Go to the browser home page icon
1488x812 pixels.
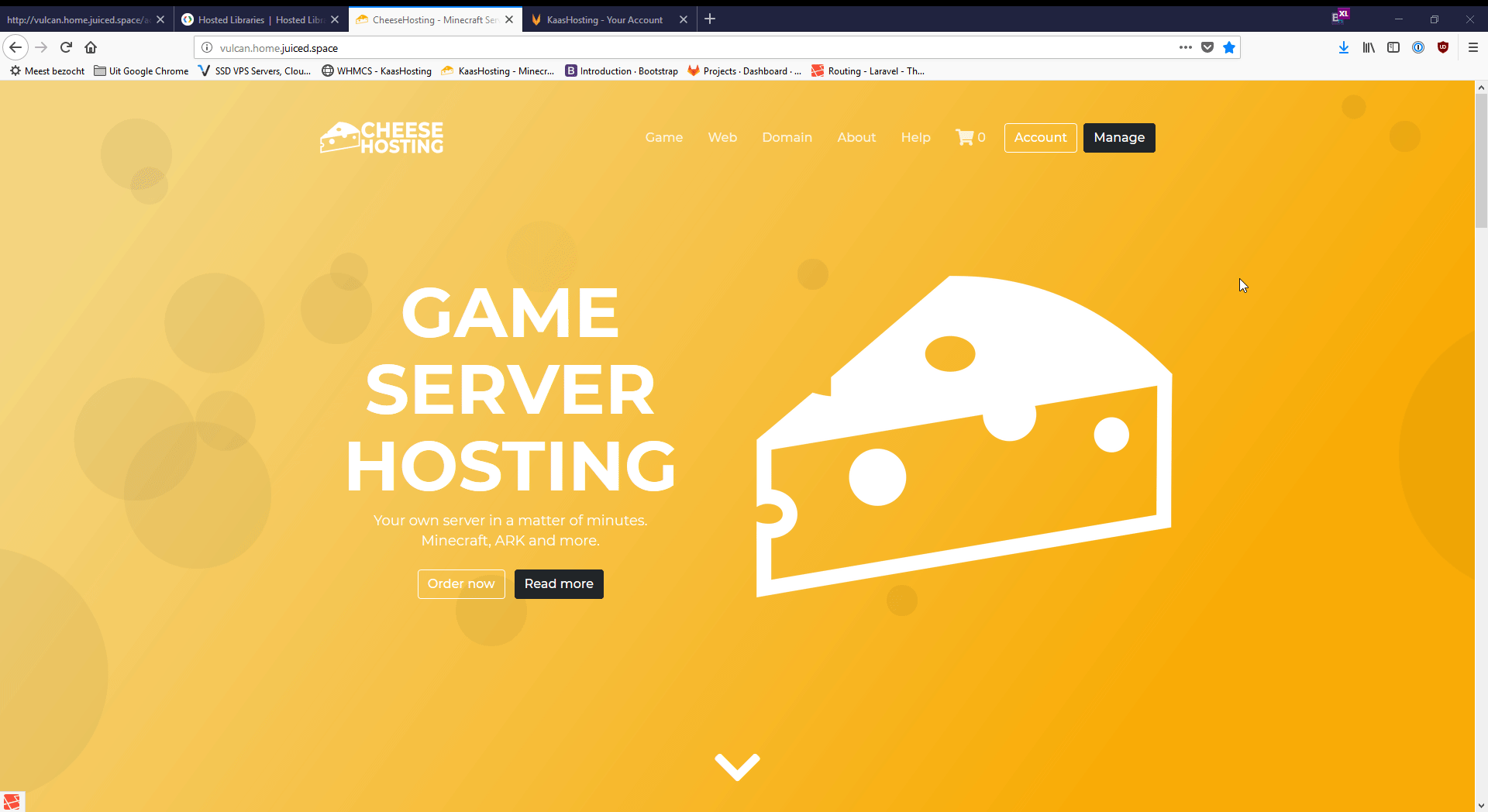click(x=91, y=47)
